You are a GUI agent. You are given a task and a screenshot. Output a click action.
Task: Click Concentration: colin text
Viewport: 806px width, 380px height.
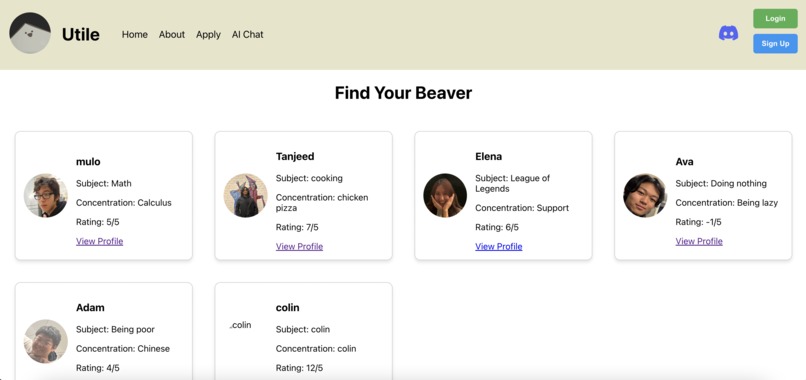click(316, 349)
